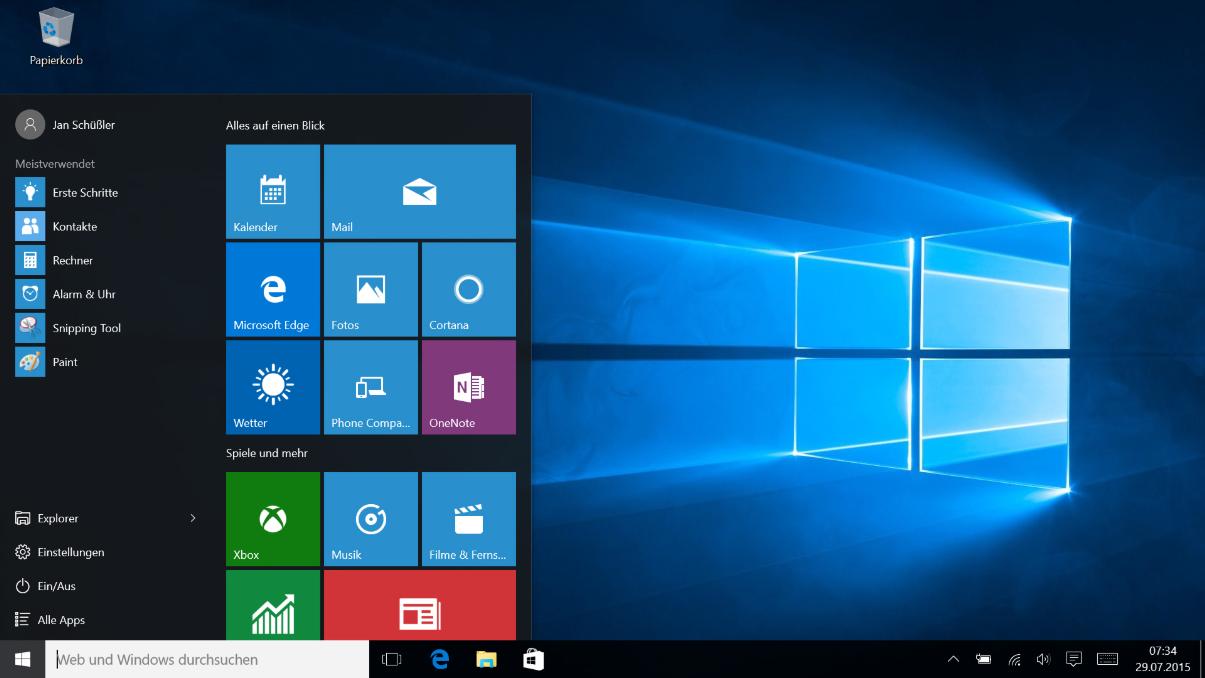1205x678 pixels.
Task: Click the Rechner text label
Action: click(73, 260)
